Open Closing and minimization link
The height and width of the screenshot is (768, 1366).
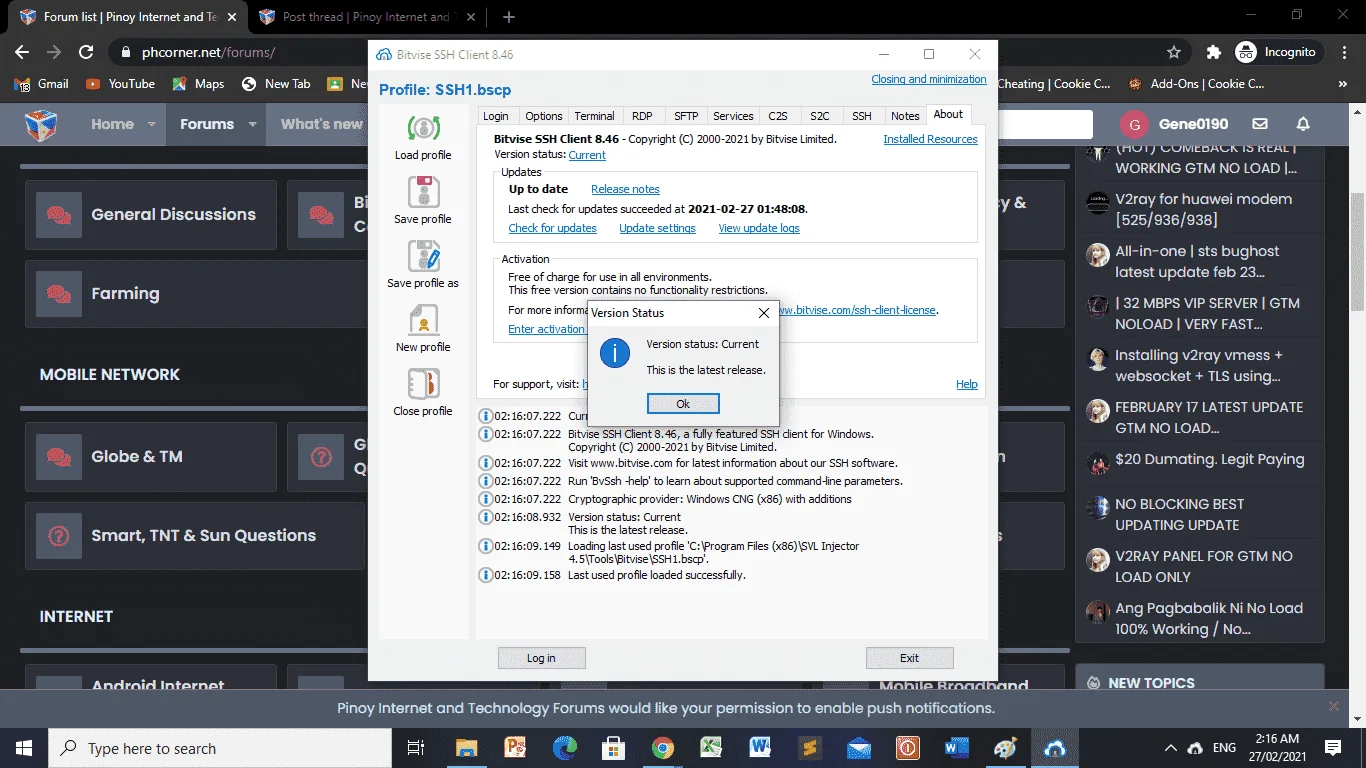(x=928, y=79)
